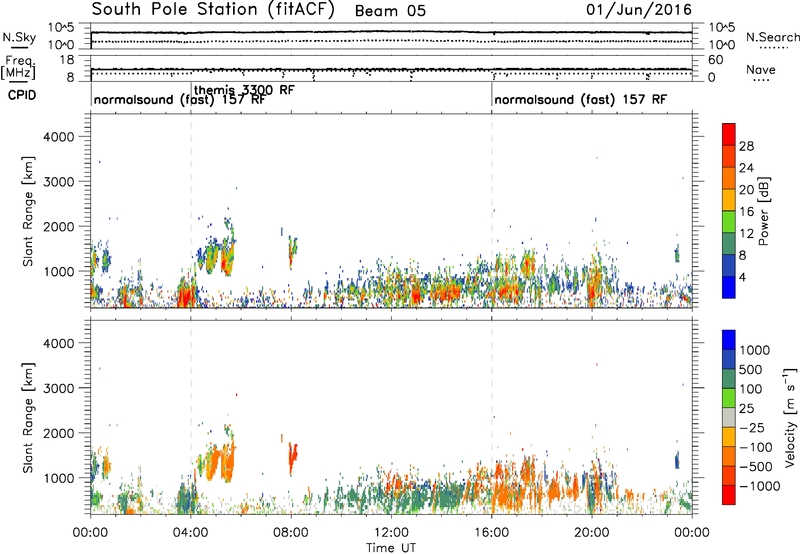Click the '28' tick on the Power colorbar
Viewport: 800px width, 554px height.
746,146
